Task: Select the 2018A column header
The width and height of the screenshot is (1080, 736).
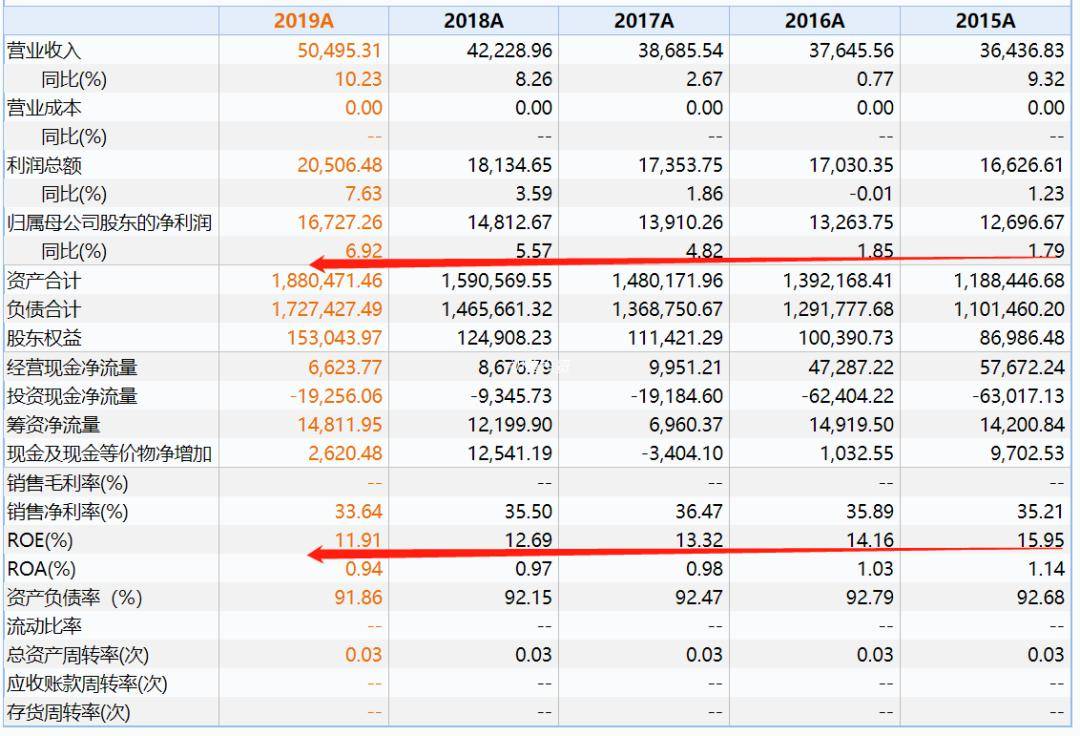Action: pos(473,21)
